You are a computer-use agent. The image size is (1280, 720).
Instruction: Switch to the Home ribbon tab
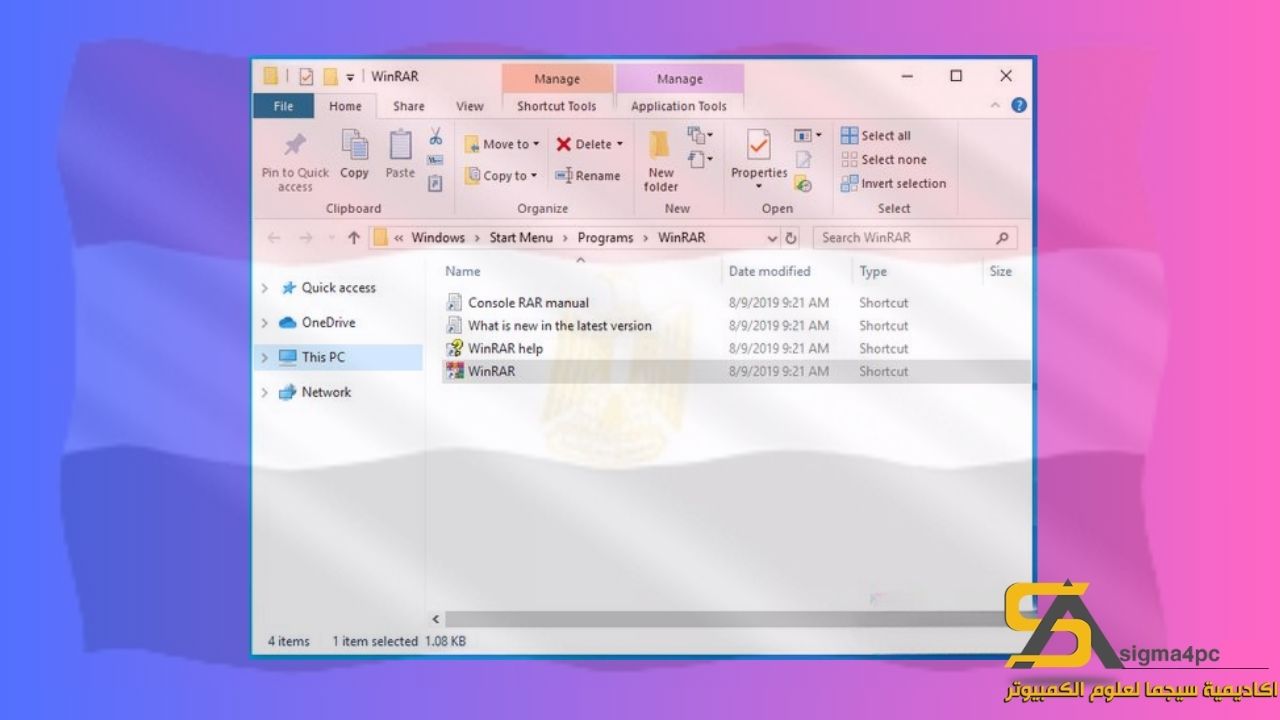345,106
